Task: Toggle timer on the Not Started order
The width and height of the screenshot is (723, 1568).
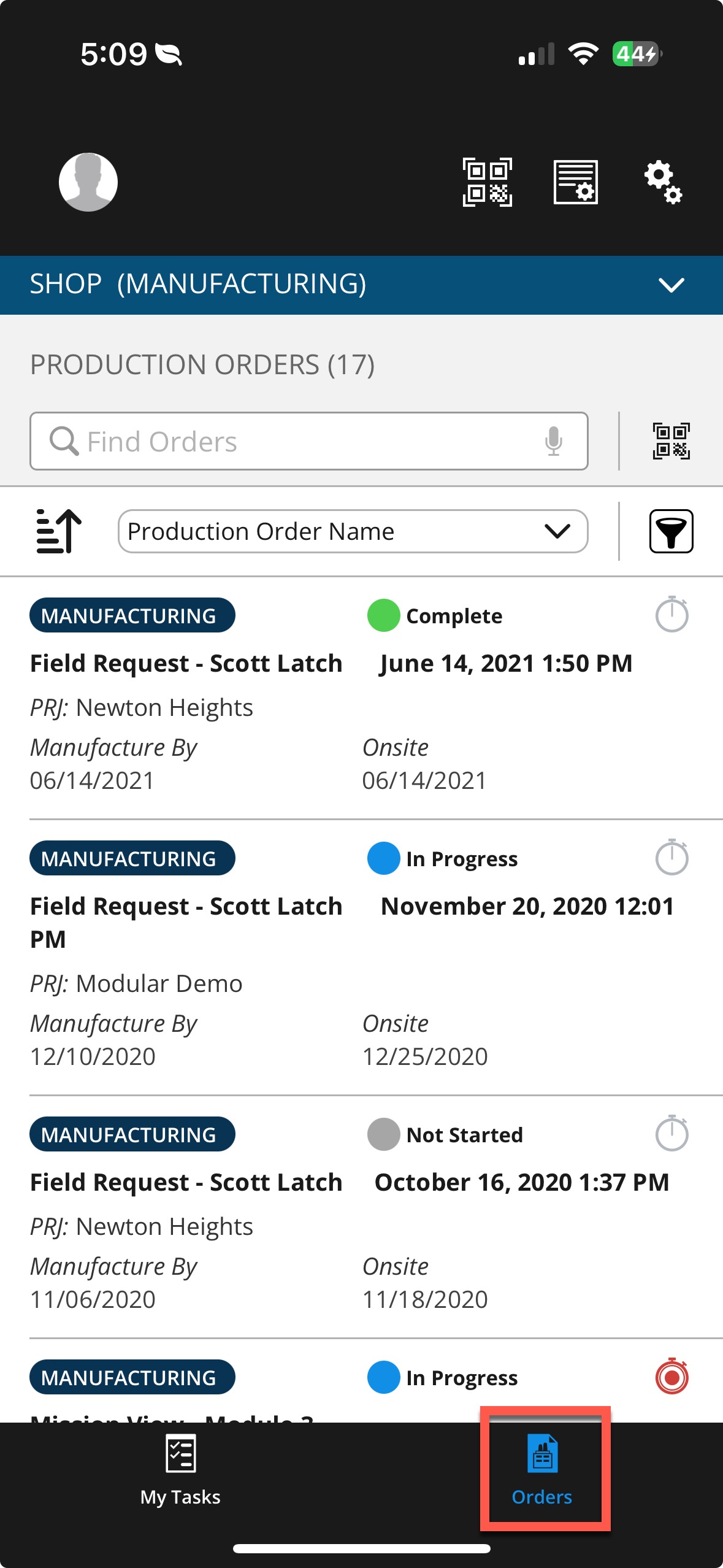Action: pyautogui.click(x=671, y=1134)
